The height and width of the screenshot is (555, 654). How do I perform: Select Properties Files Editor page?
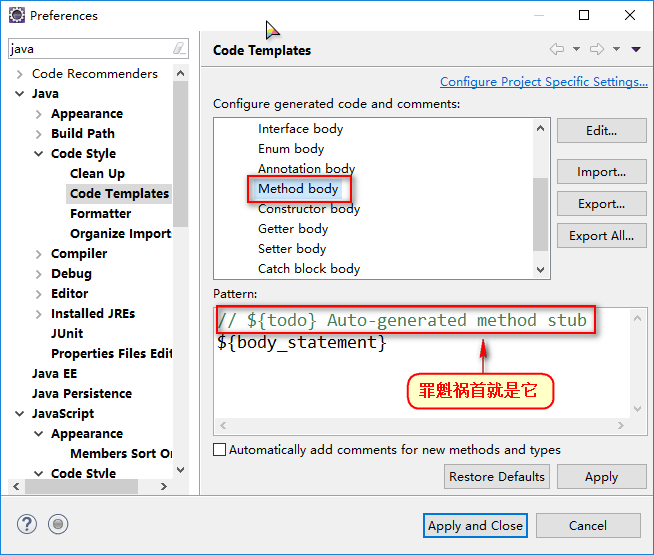tap(111, 354)
